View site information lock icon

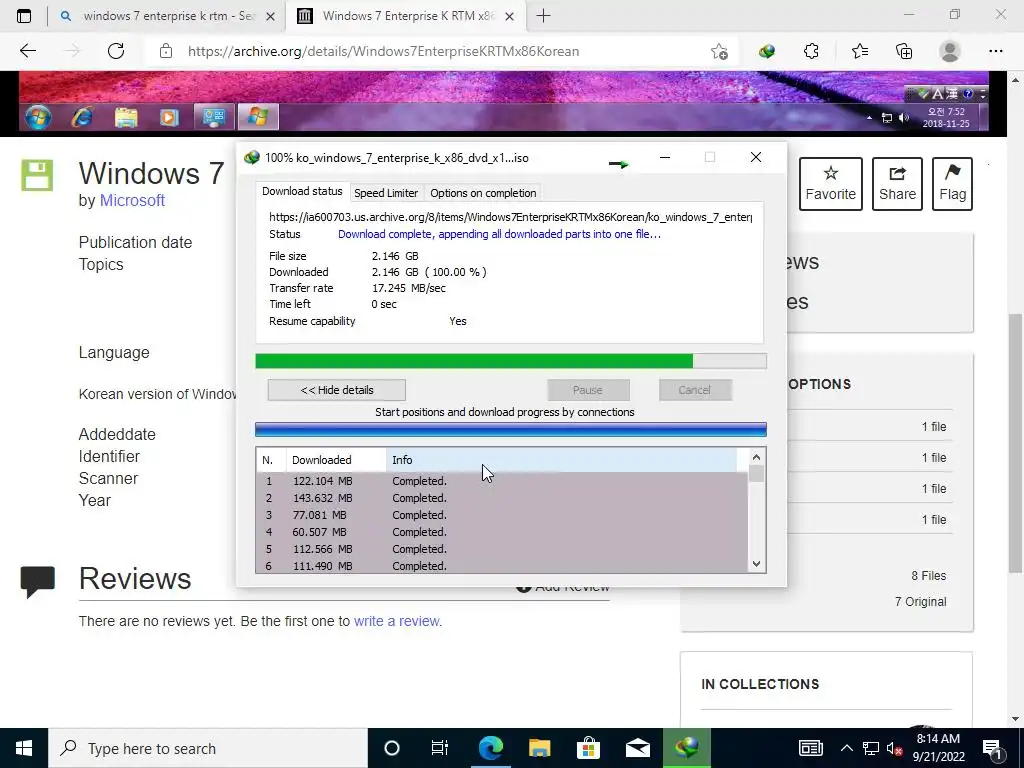166,51
